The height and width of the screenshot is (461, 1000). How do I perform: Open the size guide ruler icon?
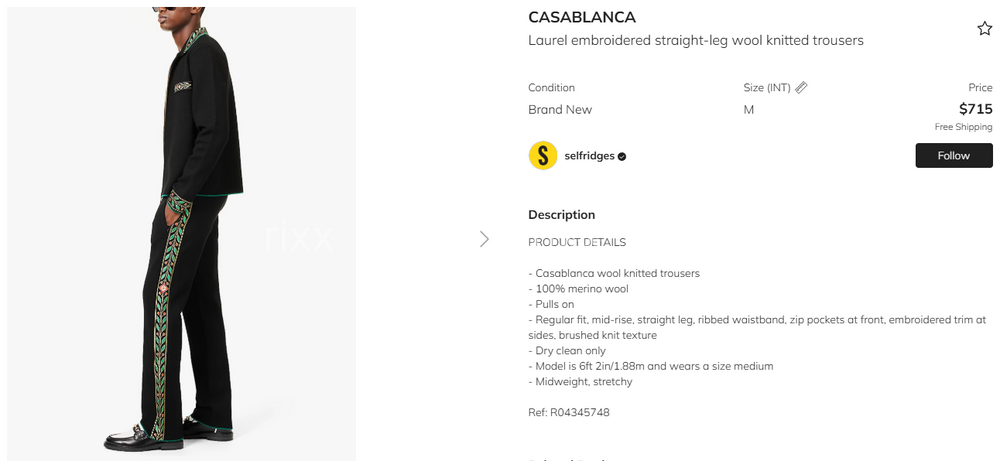tap(801, 88)
